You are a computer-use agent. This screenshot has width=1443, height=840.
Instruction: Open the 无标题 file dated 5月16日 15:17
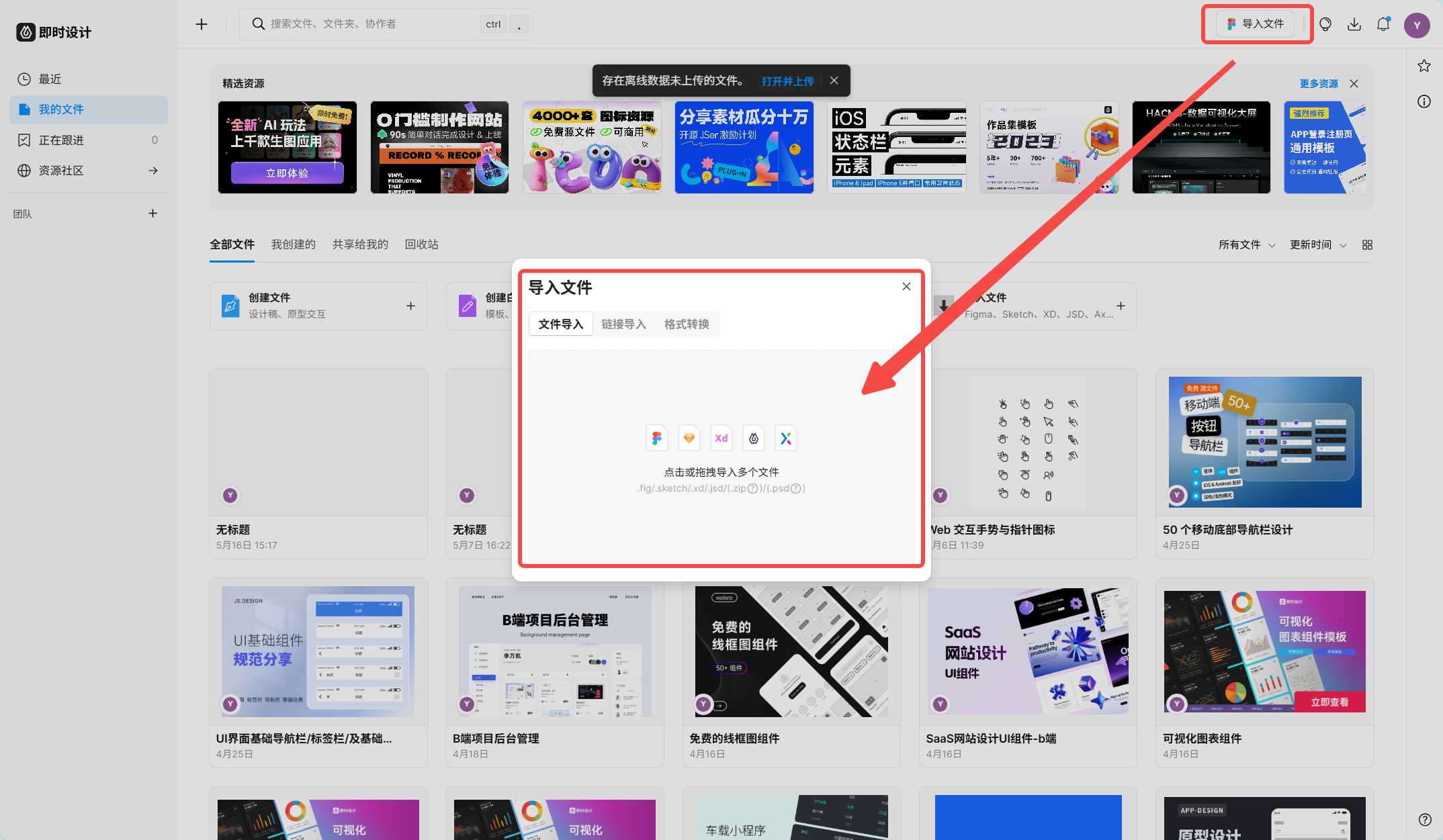pyautogui.click(x=318, y=463)
